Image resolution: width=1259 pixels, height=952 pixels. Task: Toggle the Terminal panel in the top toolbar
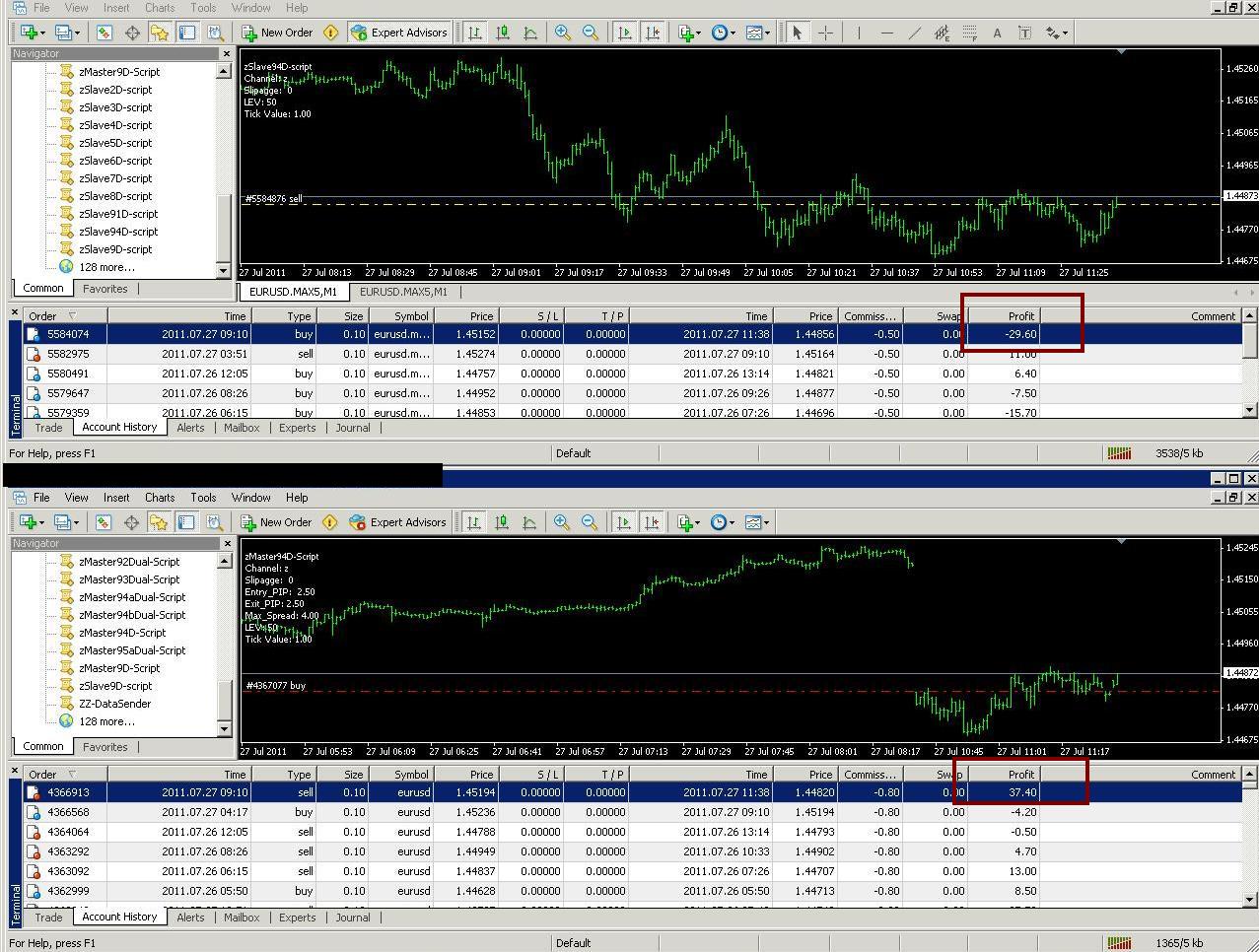[x=187, y=33]
